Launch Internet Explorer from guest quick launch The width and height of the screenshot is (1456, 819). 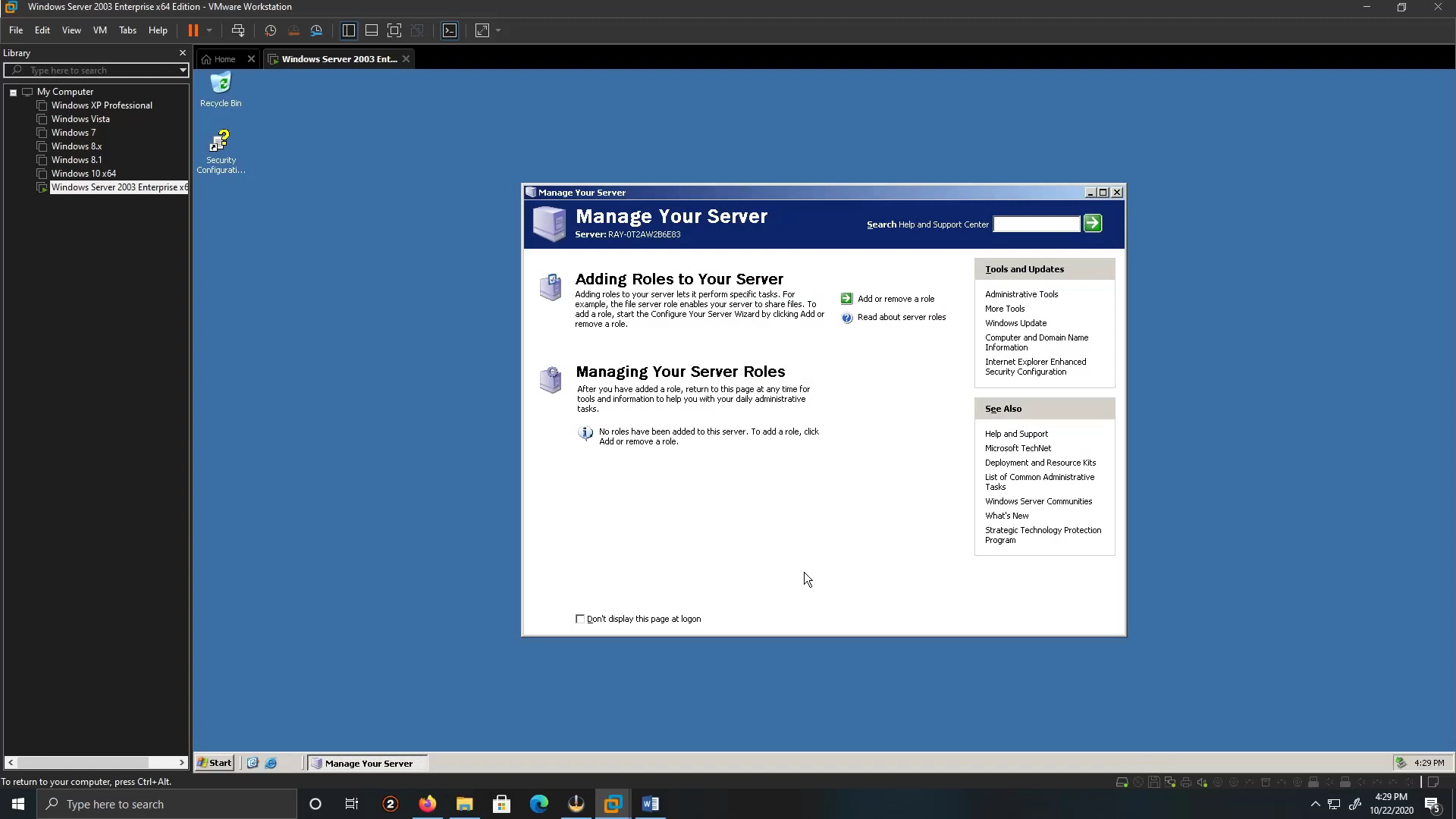coord(271,763)
